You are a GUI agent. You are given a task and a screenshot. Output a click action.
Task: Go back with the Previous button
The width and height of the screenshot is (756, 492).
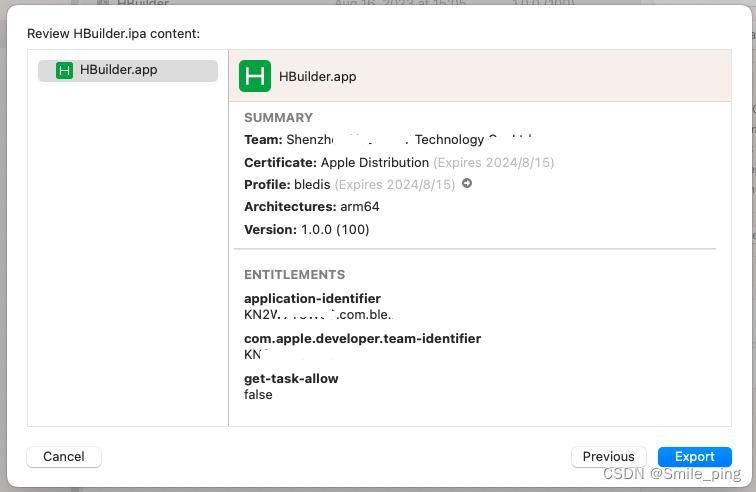(608, 456)
